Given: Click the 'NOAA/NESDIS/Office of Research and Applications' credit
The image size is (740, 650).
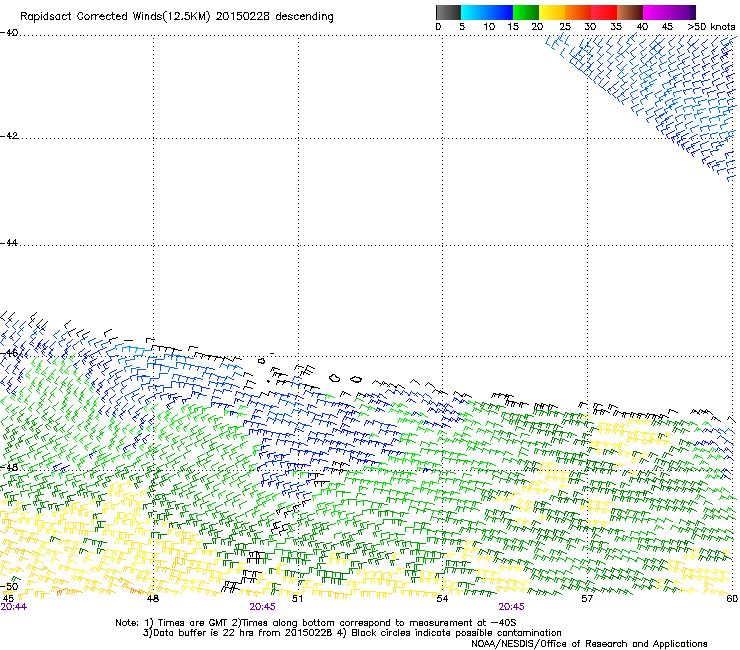Looking at the screenshot, I should coord(589,644).
